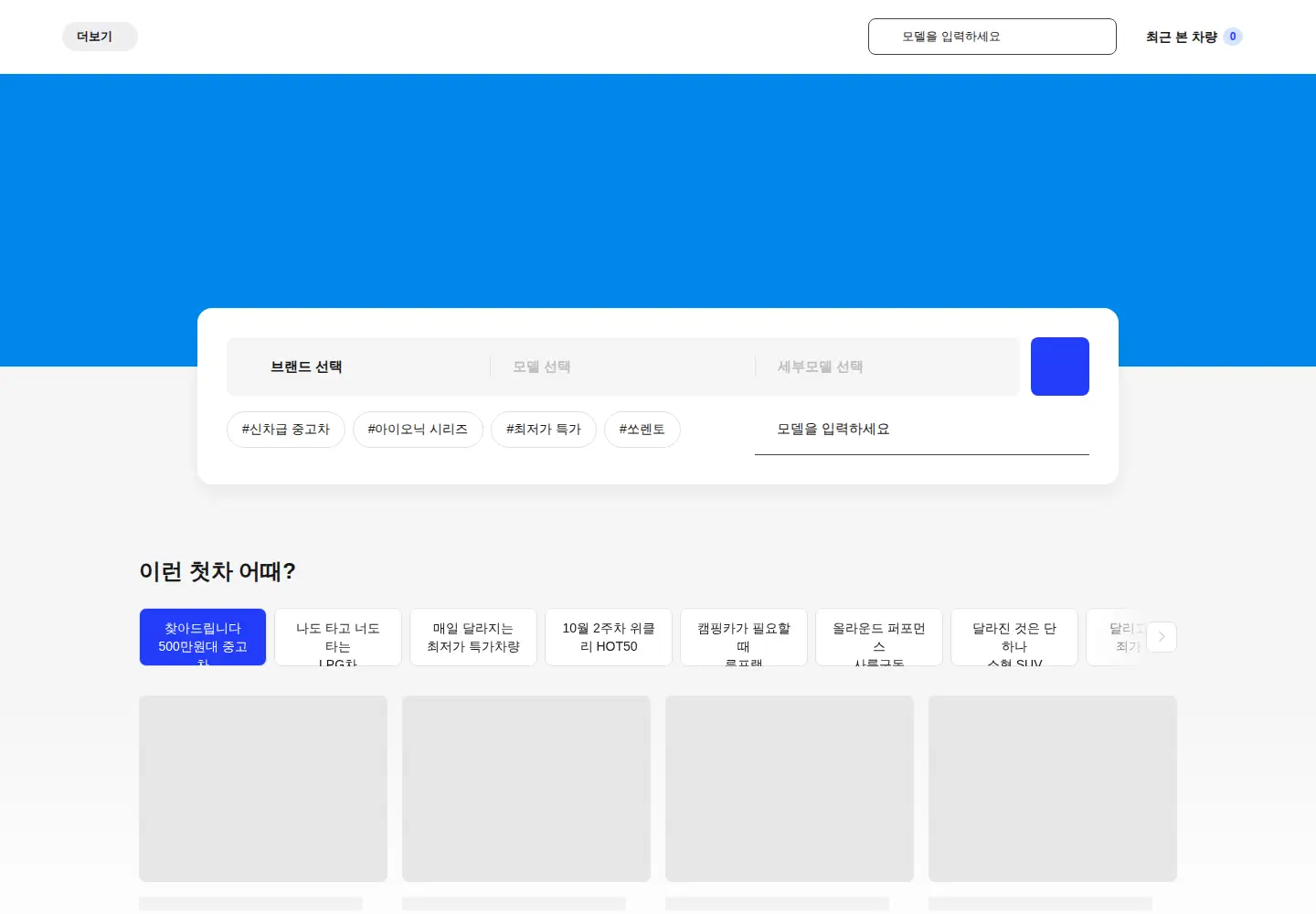The height and width of the screenshot is (914, 1316).
Task: Select the #아이오닉 시리즈 tag
Action: coord(418,430)
